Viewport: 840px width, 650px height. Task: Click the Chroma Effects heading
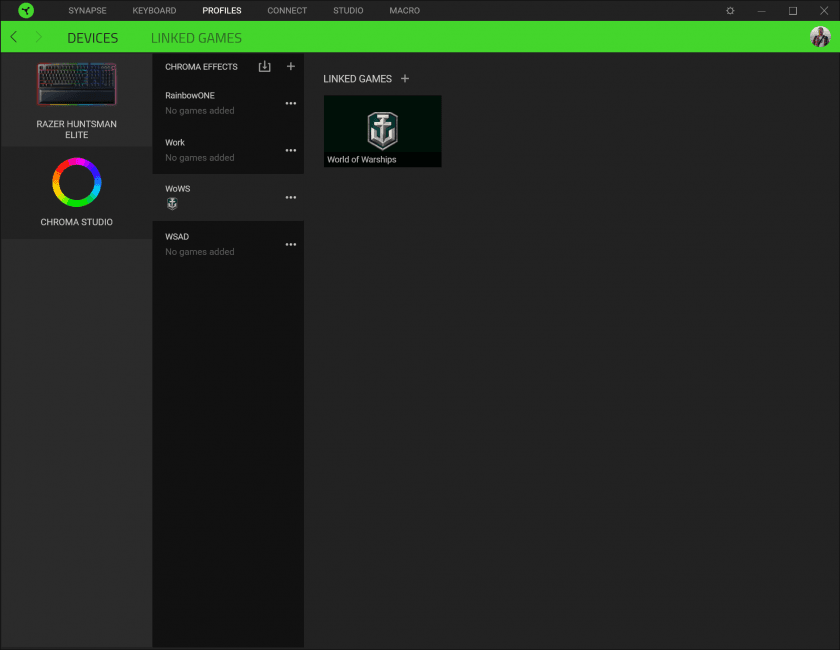201,67
